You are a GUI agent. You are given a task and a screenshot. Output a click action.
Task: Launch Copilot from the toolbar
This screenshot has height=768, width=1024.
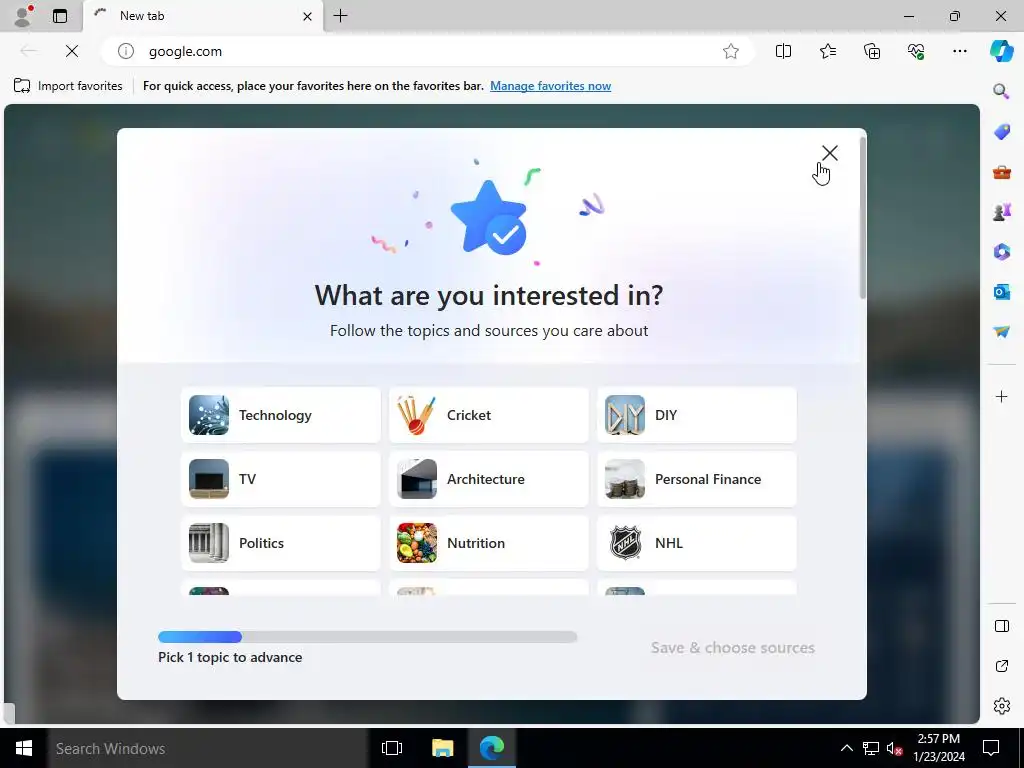1001,51
